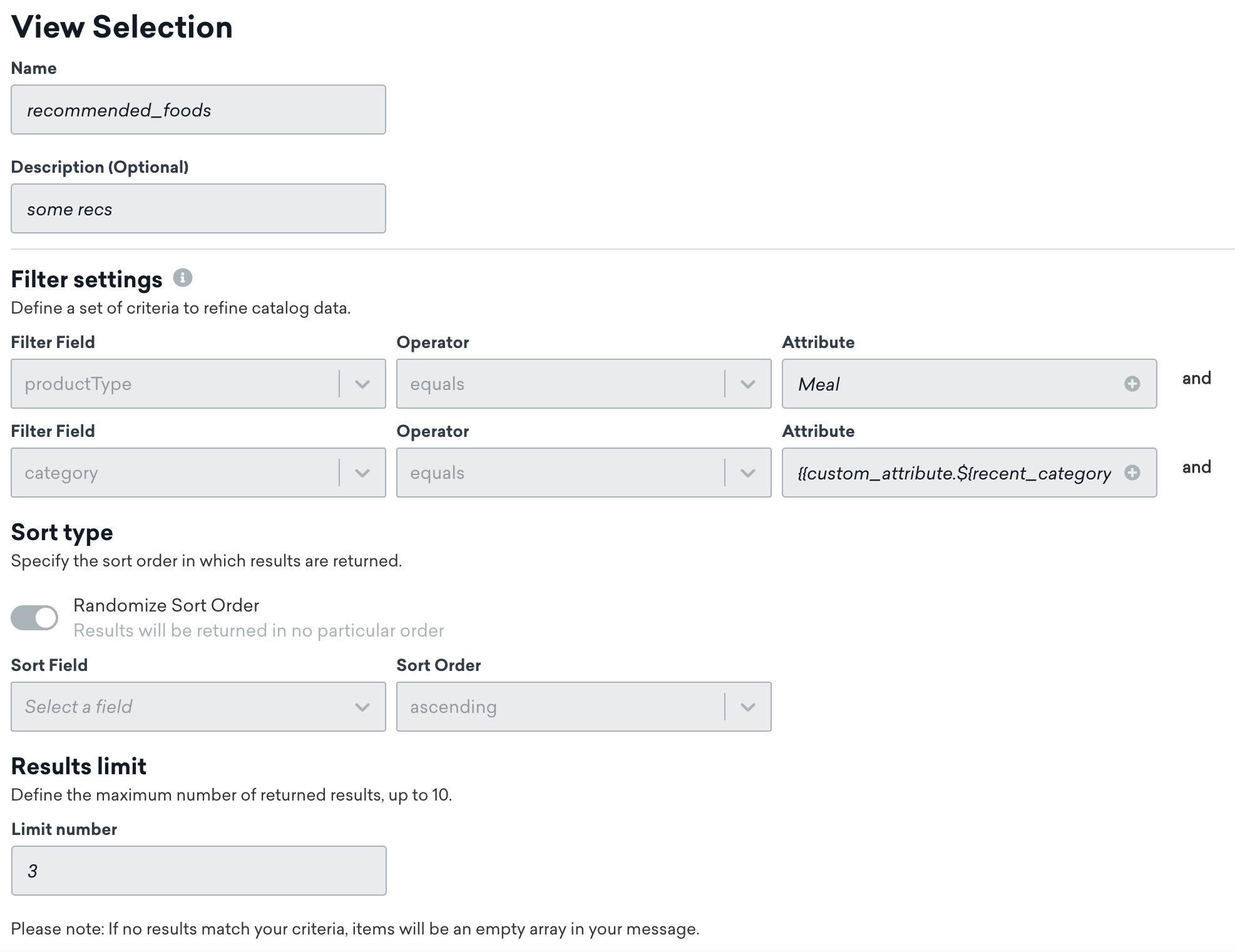1235x952 pixels.
Task: Click the Limit number input field
Action: click(198, 871)
